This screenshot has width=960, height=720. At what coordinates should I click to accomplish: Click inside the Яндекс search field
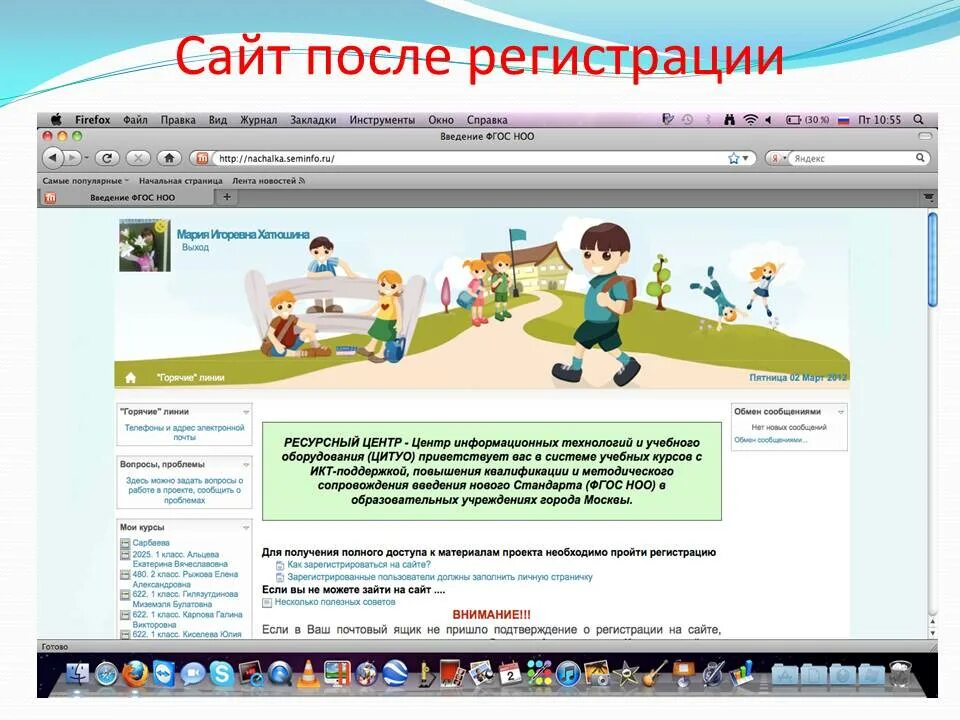[850, 160]
